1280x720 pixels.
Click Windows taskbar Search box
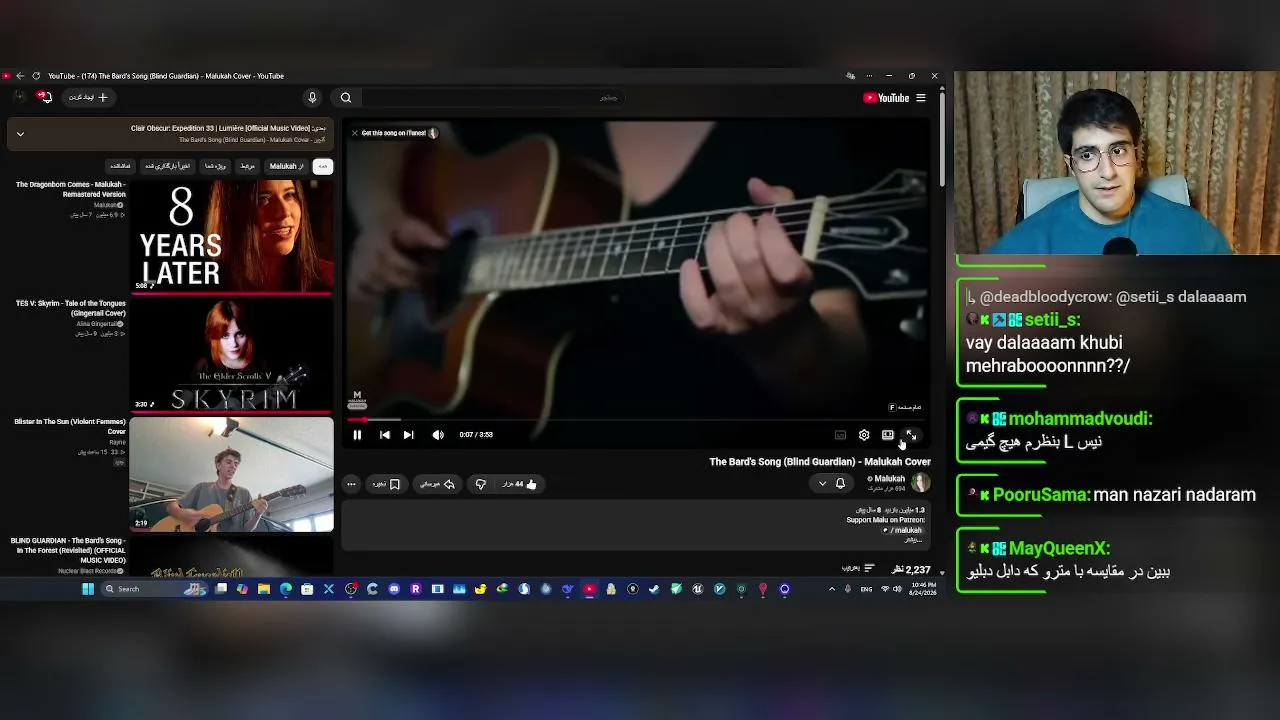155,589
